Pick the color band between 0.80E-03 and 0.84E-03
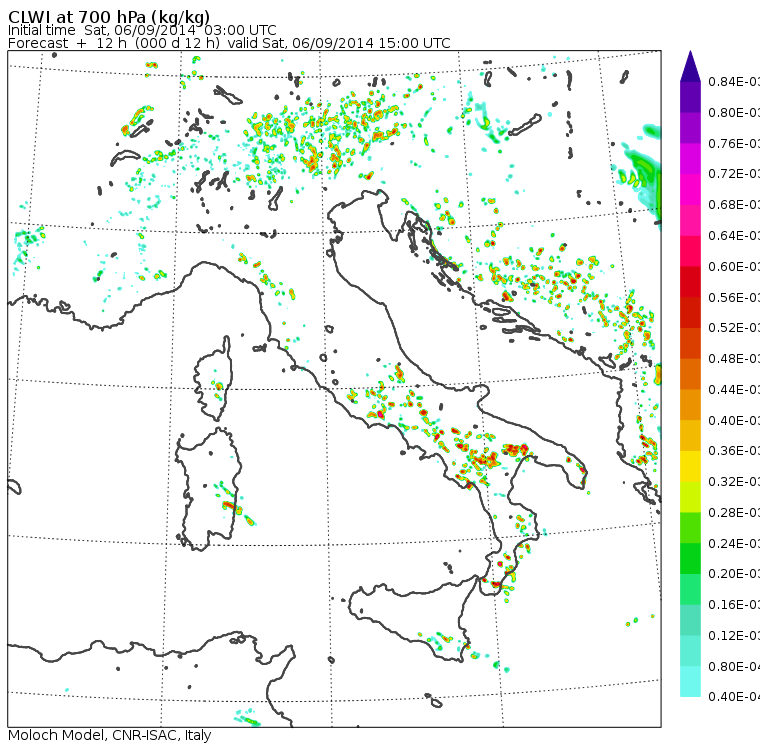Screen dimensions: 760x749 click(690, 97)
